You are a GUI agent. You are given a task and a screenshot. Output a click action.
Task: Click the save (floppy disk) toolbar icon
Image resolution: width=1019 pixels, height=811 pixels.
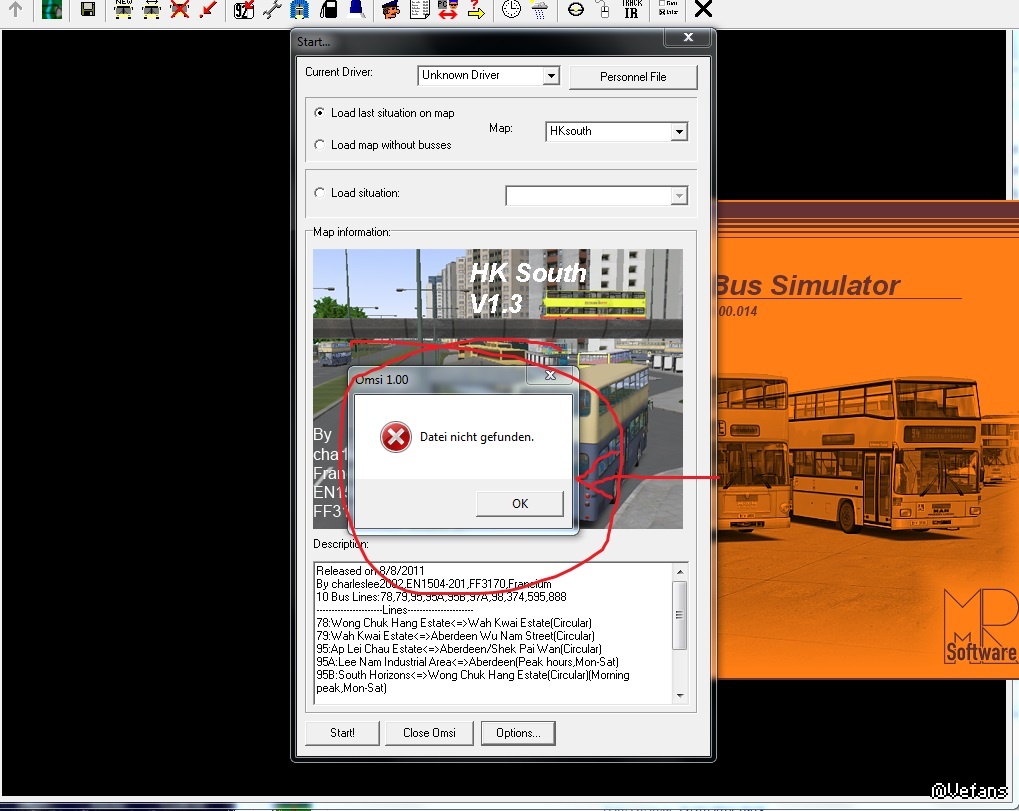(x=88, y=10)
